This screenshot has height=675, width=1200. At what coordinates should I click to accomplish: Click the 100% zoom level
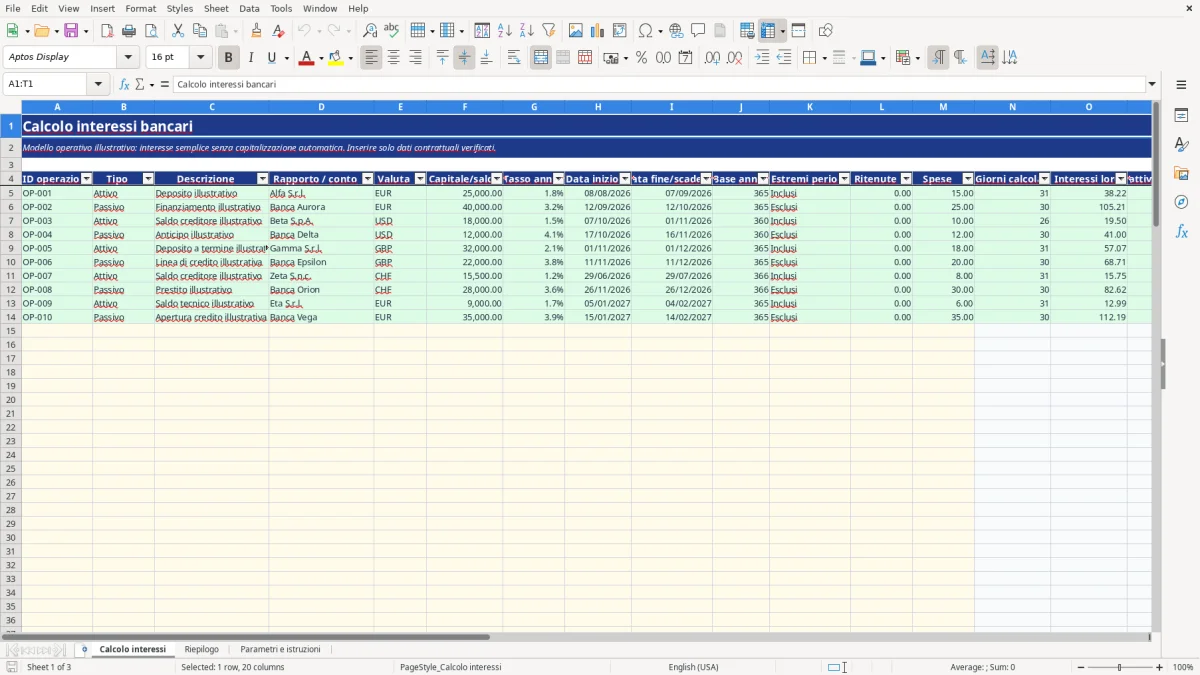coord(1183,667)
